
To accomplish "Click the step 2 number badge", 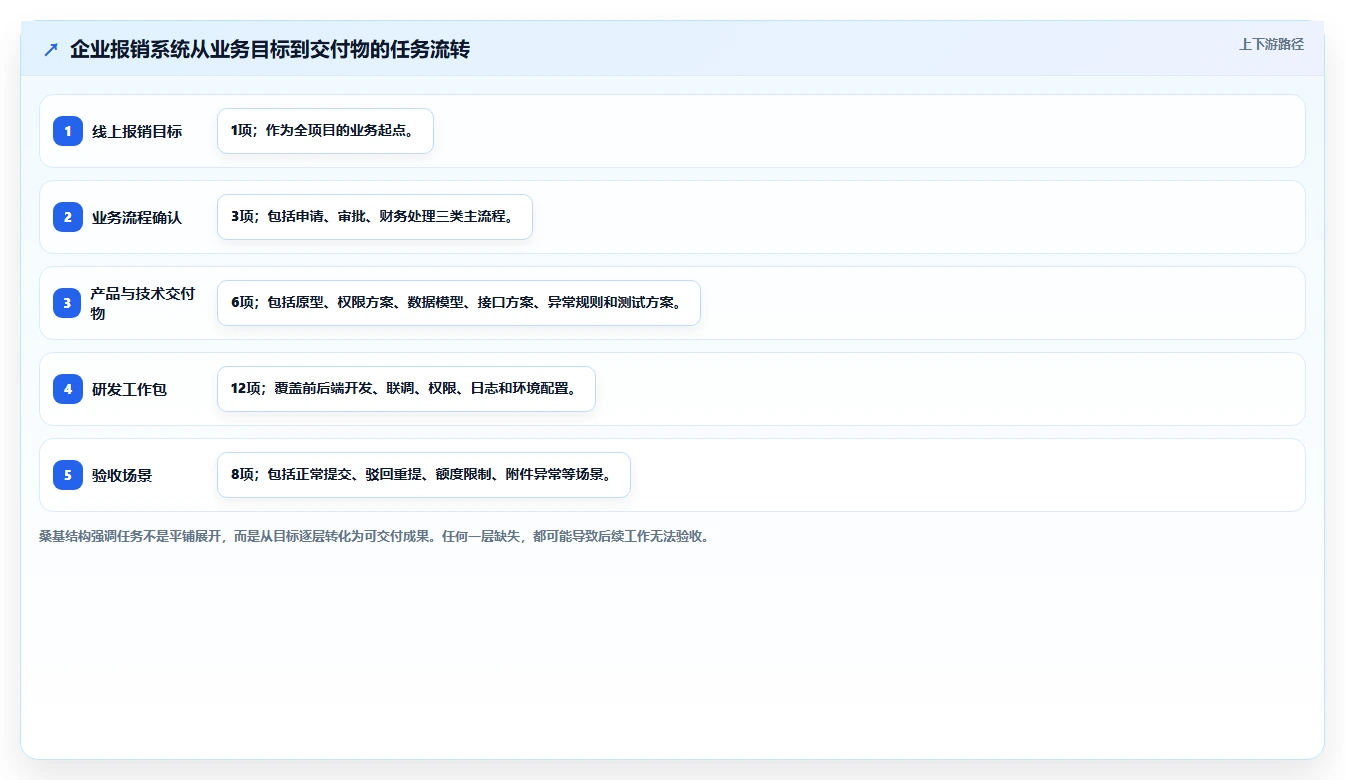I will pyautogui.click(x=68, y=217).
